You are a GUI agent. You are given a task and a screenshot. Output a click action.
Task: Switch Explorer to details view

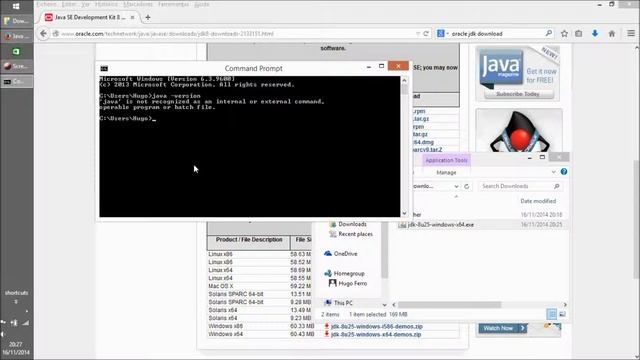551,314
